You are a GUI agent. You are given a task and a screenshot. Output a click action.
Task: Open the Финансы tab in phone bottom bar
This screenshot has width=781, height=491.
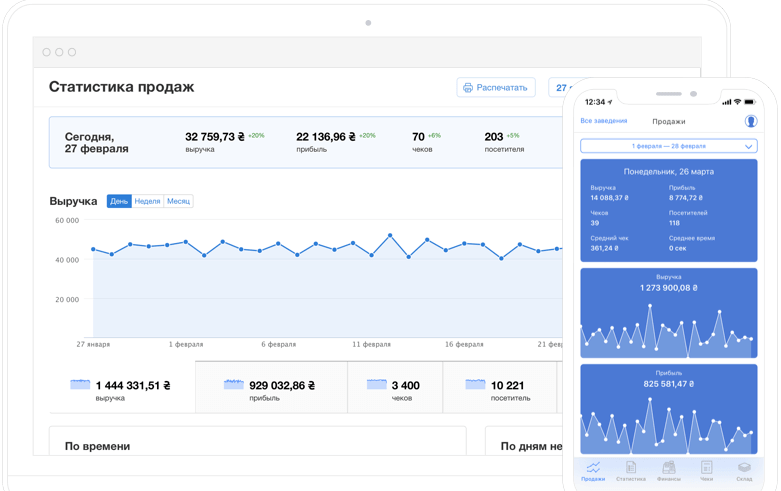(x=668, y=471)
